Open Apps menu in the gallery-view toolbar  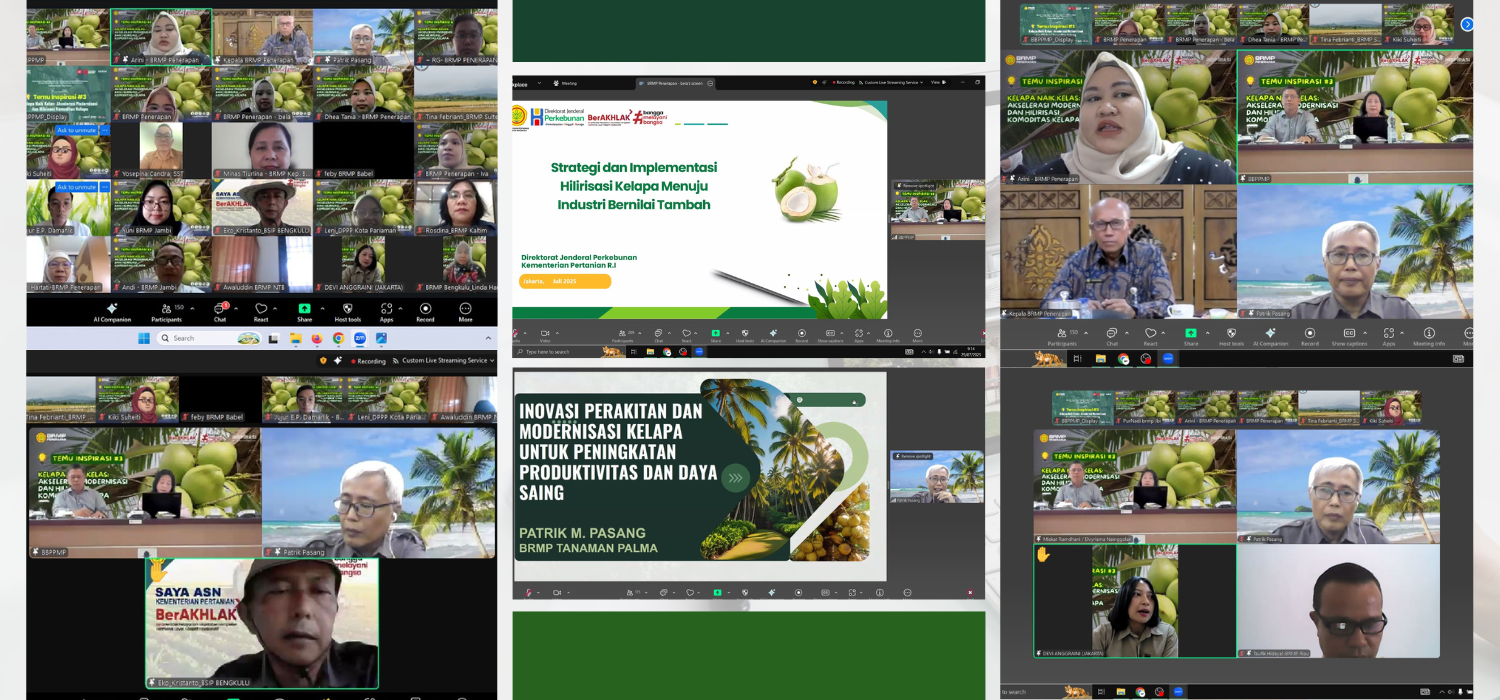386,311
